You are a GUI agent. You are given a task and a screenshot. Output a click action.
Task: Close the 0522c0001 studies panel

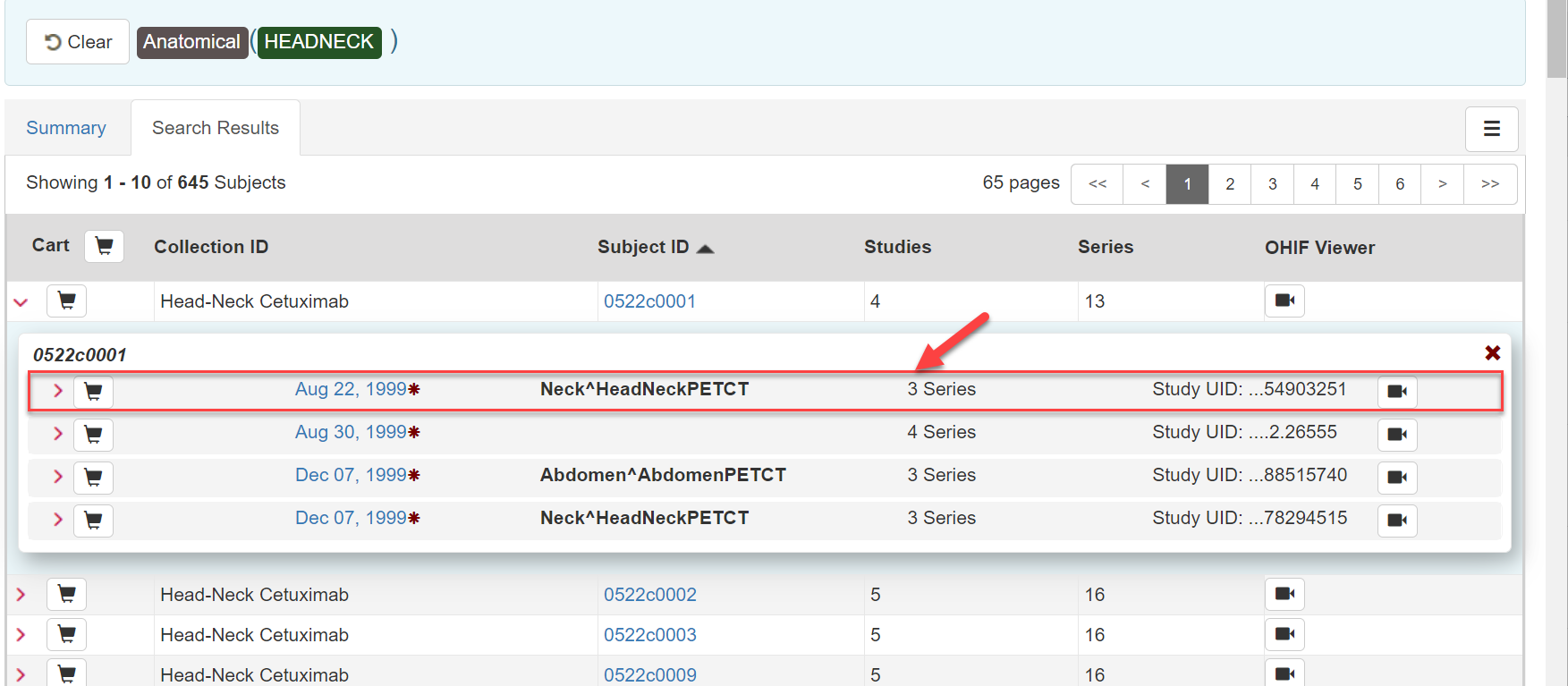(x=1492, y=353)
